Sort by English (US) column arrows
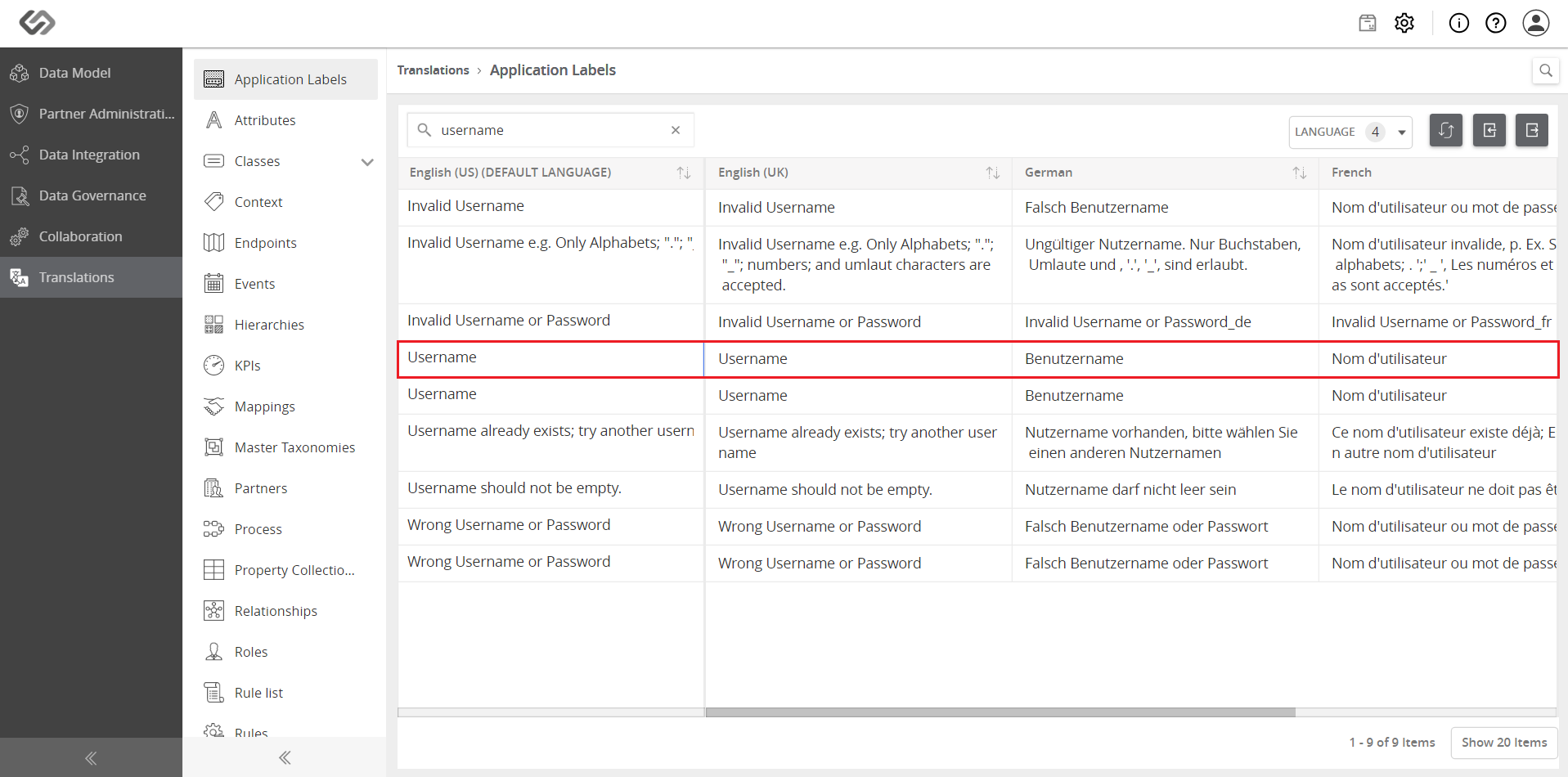 tap(684, 173)
